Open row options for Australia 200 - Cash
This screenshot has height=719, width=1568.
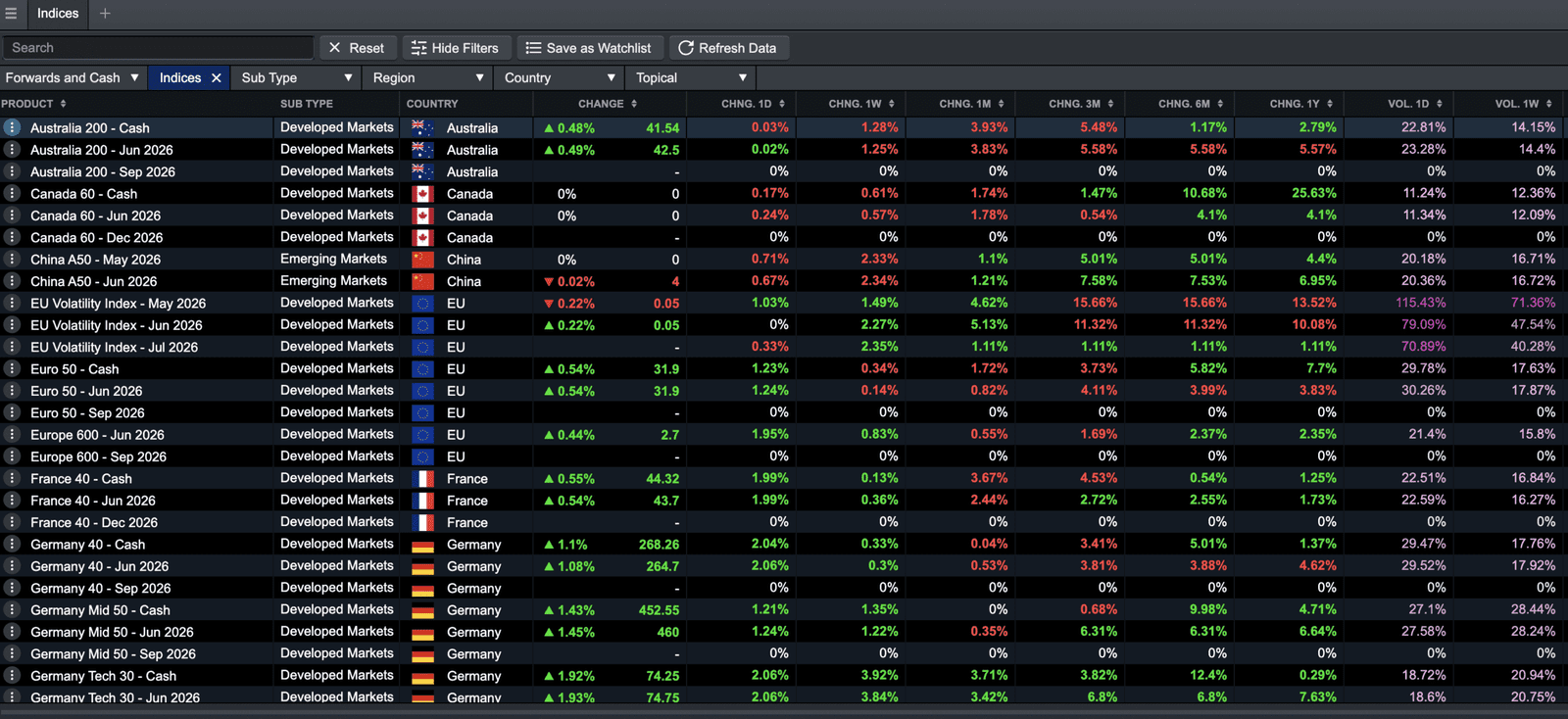(x=12, y=127)
